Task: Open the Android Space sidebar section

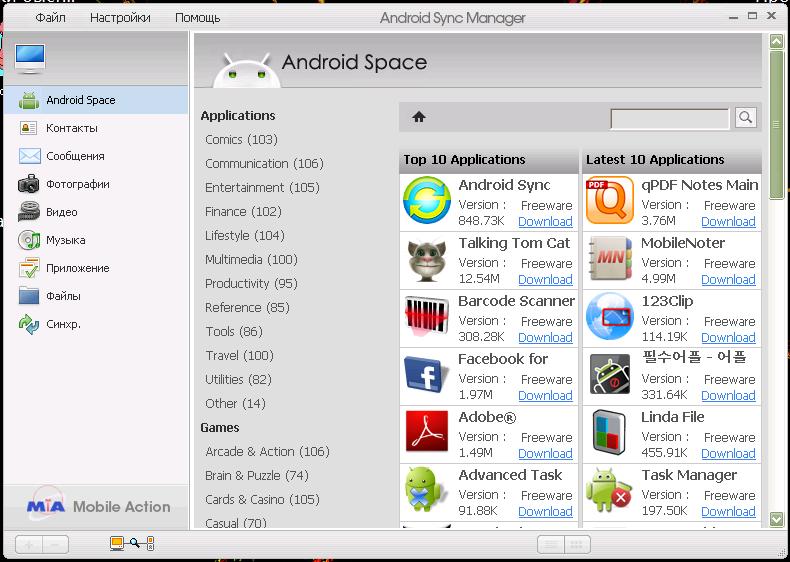Action: click(96, 100)
